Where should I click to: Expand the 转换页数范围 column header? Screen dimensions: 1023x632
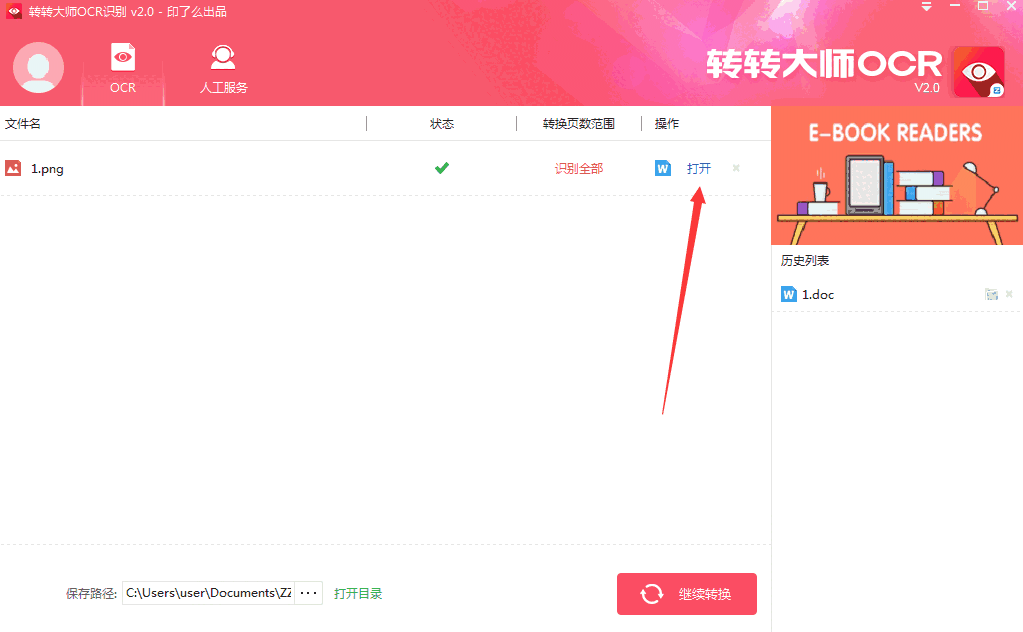pos(578,123)
